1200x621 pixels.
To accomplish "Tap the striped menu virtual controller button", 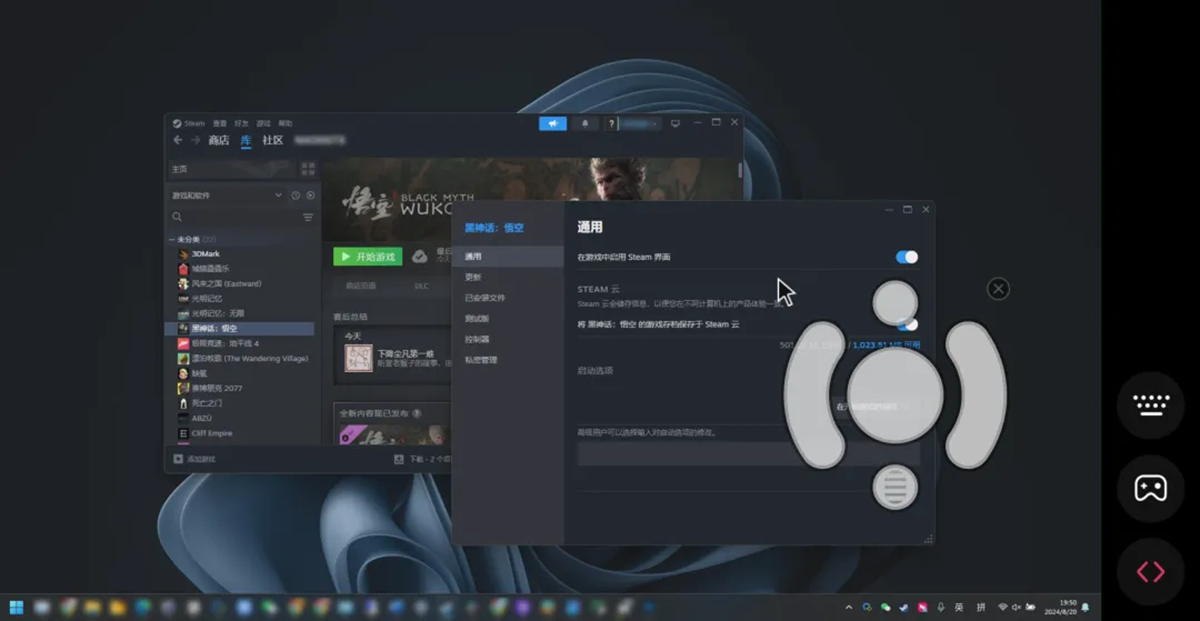I will click(x=895, y=487).
